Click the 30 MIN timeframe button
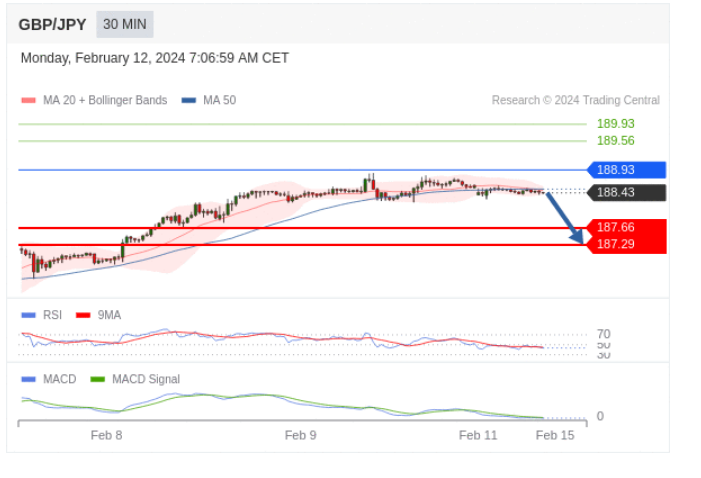 click(x=125, y=24)
